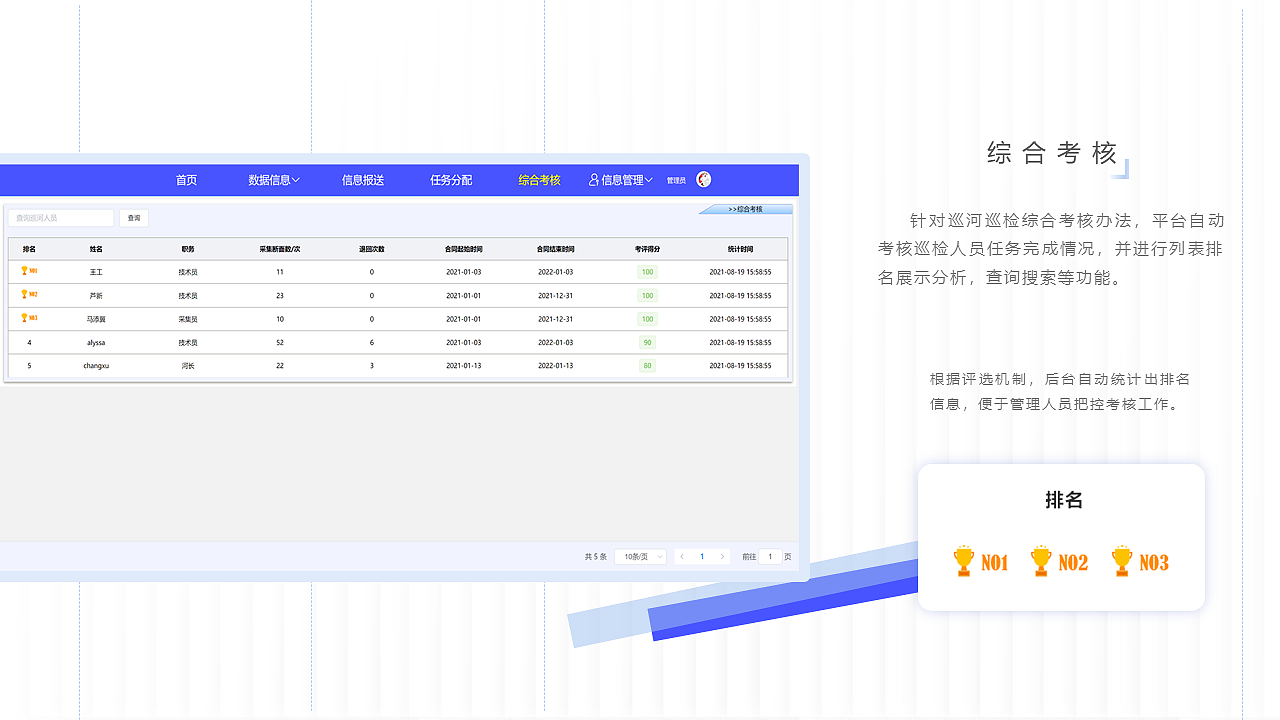Select the name cell changxu
This screenshot has width=1280, height=720.
[96, 366]
